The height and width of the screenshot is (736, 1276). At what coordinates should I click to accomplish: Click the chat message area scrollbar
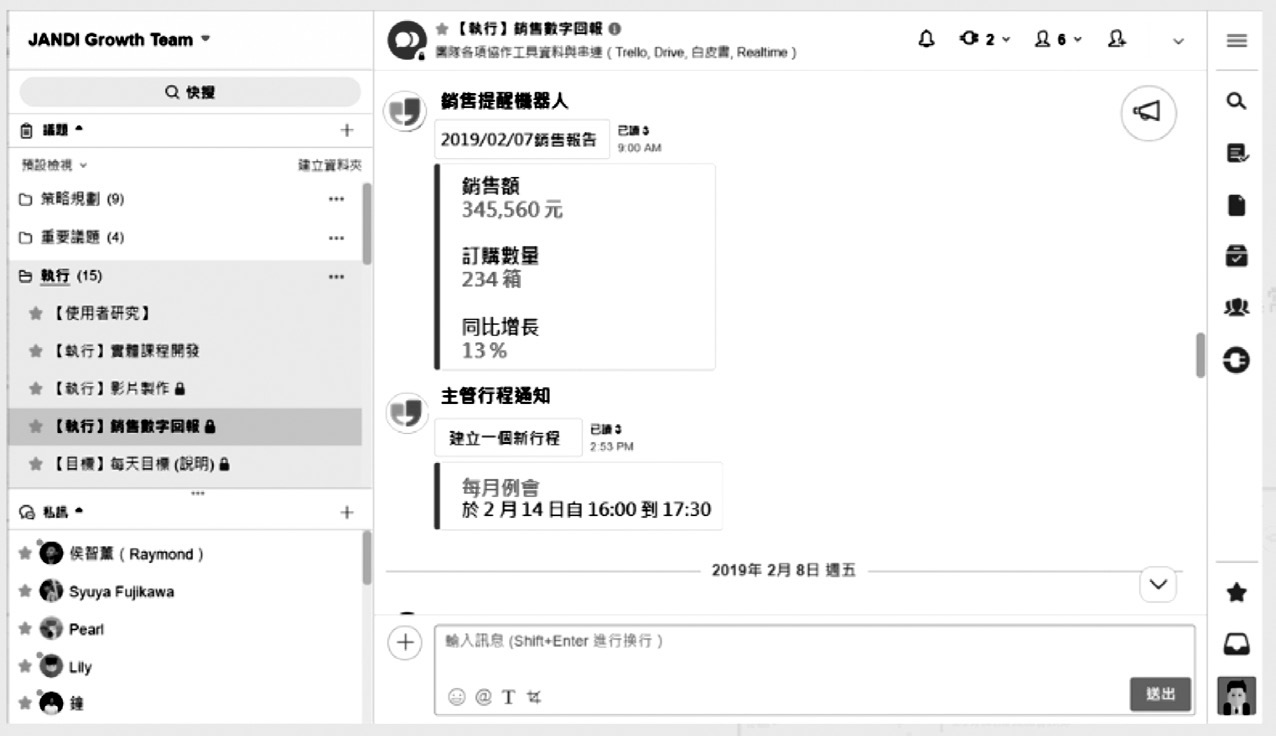(1200, 355)
